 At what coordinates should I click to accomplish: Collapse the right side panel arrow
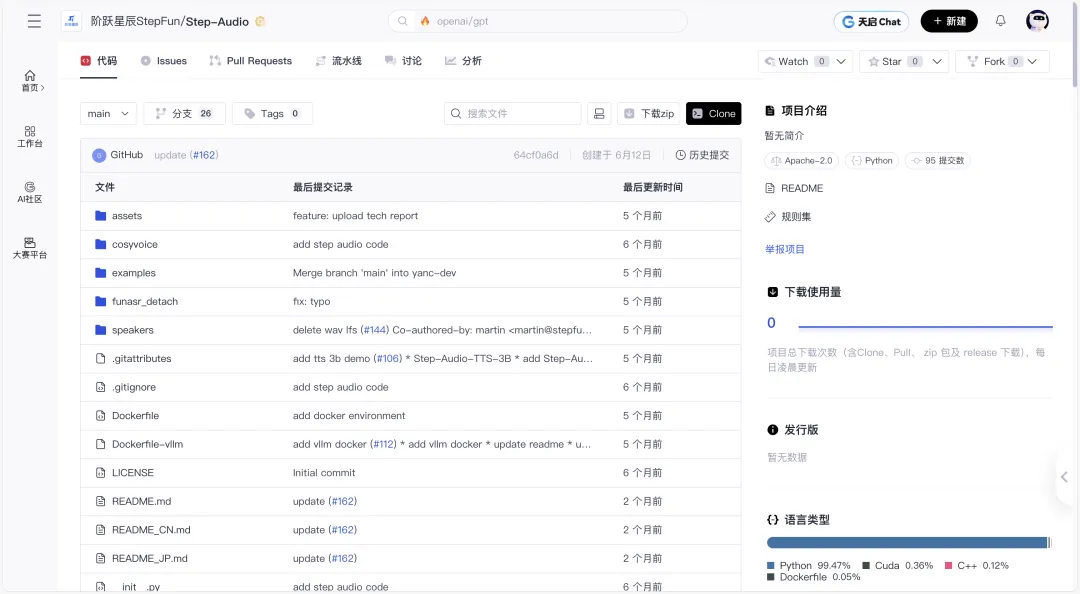pos(1064,477)
